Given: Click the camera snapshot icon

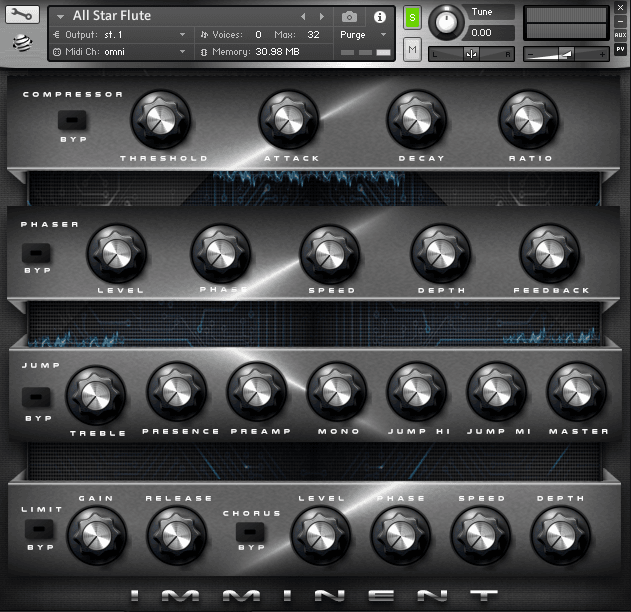Looking at the screenshot, I should (x=349, y=17).
